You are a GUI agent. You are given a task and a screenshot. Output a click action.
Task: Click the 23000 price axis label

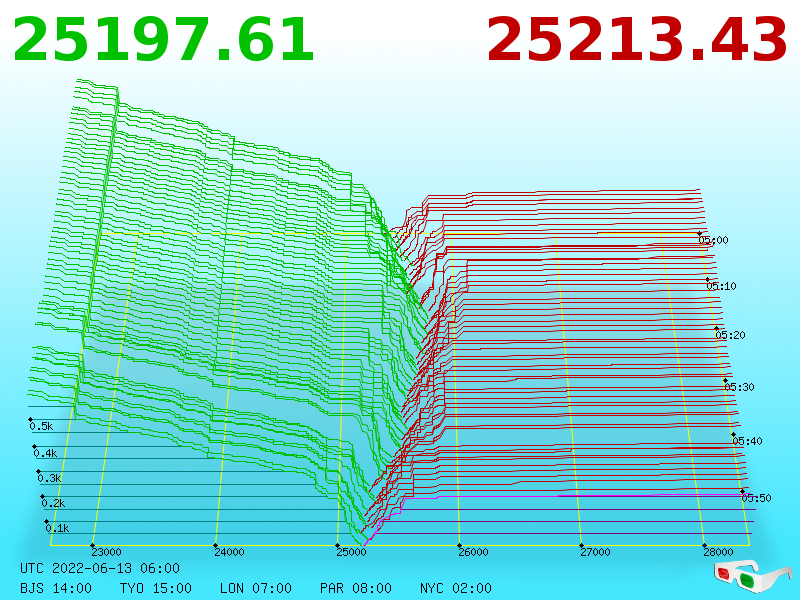tap(106, 552)
